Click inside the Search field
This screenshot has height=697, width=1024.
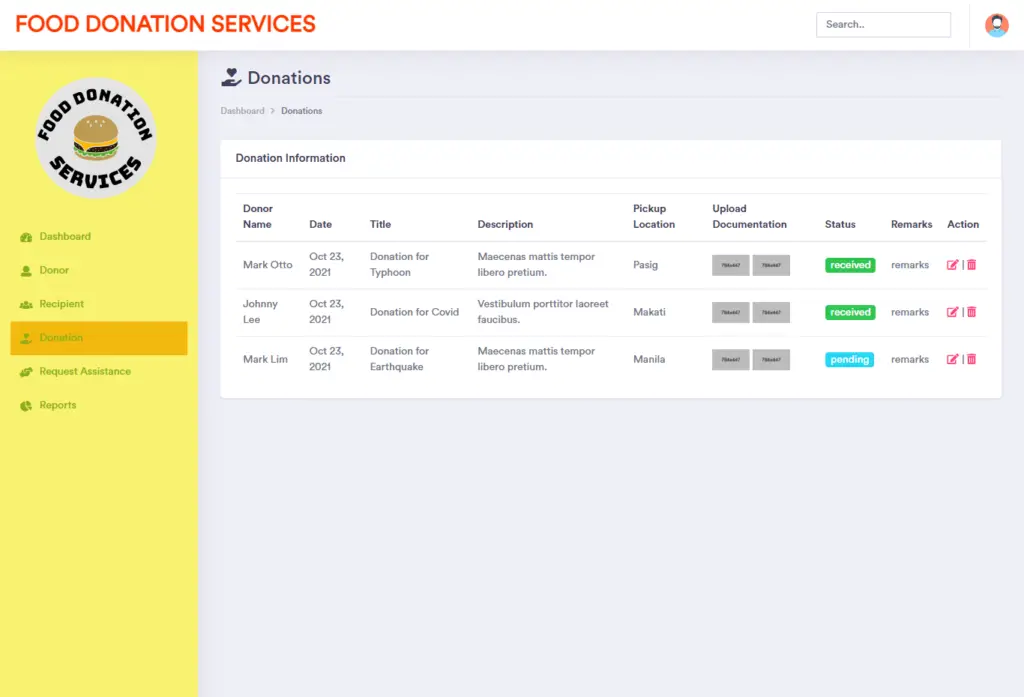point(883,24)
